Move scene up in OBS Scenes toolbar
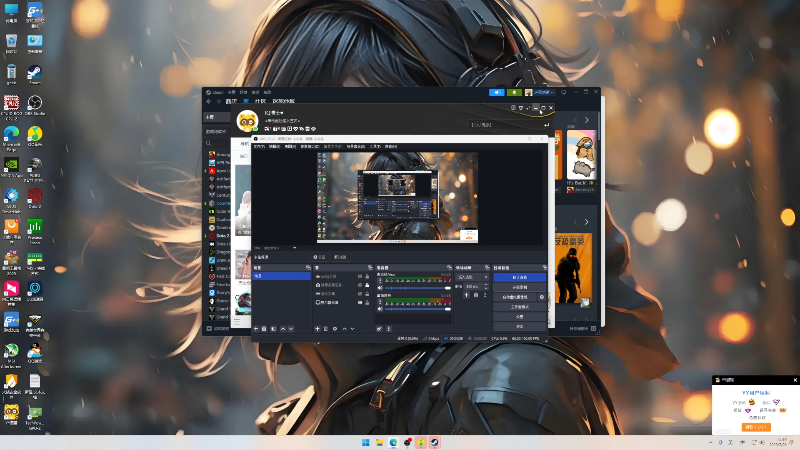This screenshot has height=450, width=800. pyautogui.click(x=283, y=329)
